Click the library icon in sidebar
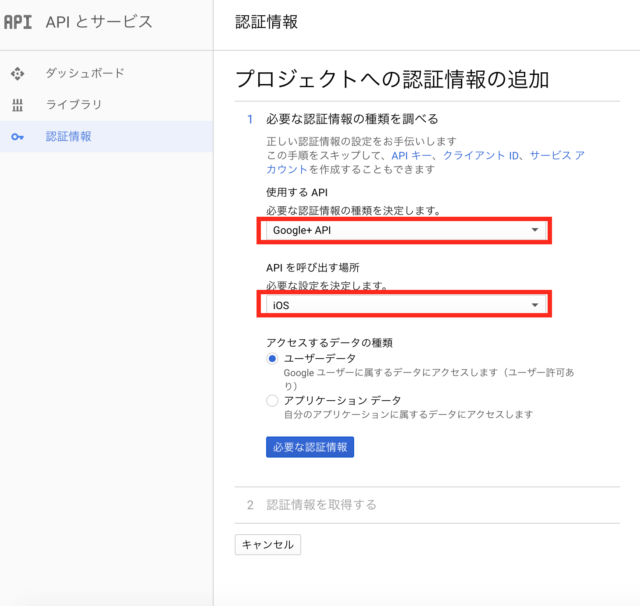 [17, 105]
